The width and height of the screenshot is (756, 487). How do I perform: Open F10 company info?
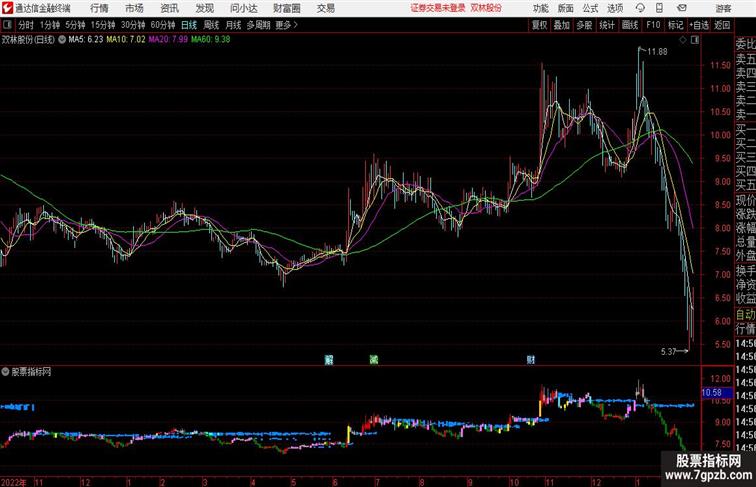coord(653,25)
